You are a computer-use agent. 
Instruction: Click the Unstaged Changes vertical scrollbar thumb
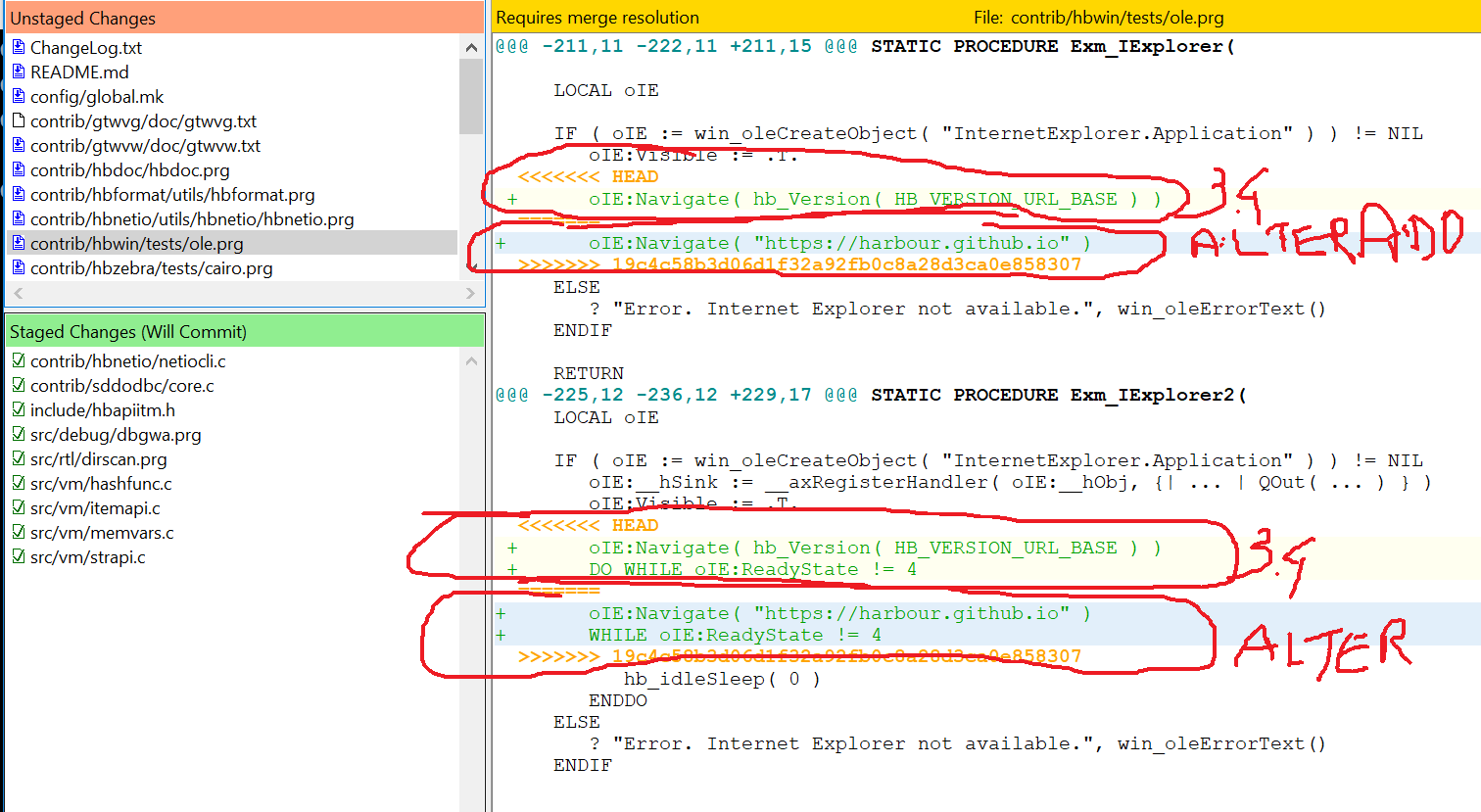click(471, 96)
